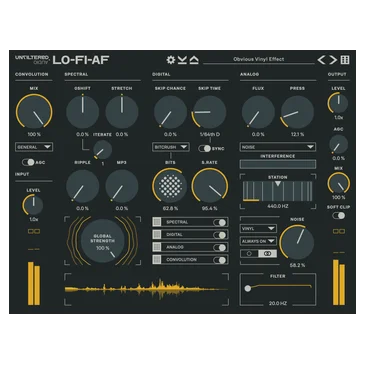Viewport: 365px width, 365px height.
Task: Click the Press knob
Action: (x=297, y=112)
